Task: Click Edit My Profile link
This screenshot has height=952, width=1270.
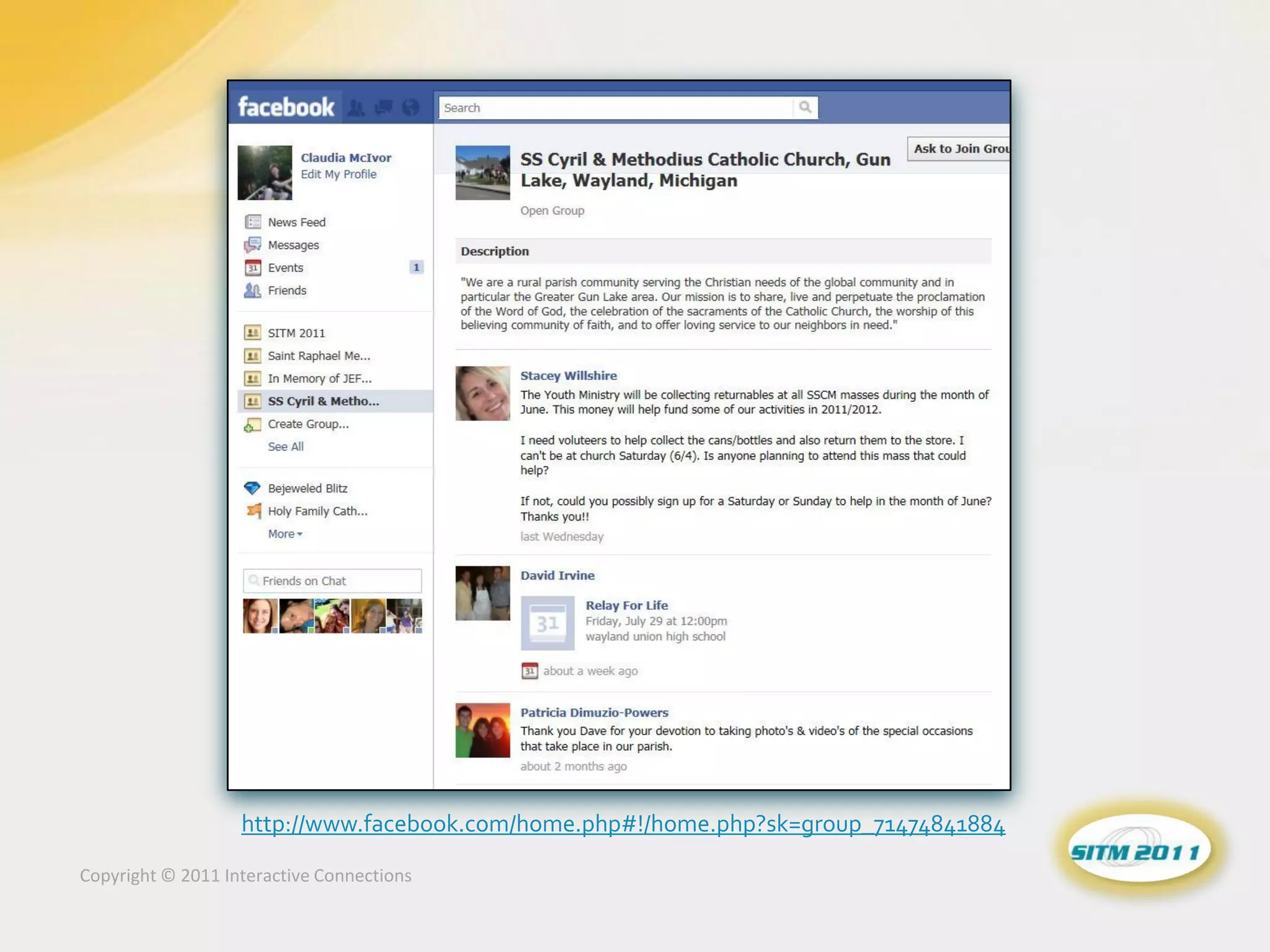Action: 339,174
